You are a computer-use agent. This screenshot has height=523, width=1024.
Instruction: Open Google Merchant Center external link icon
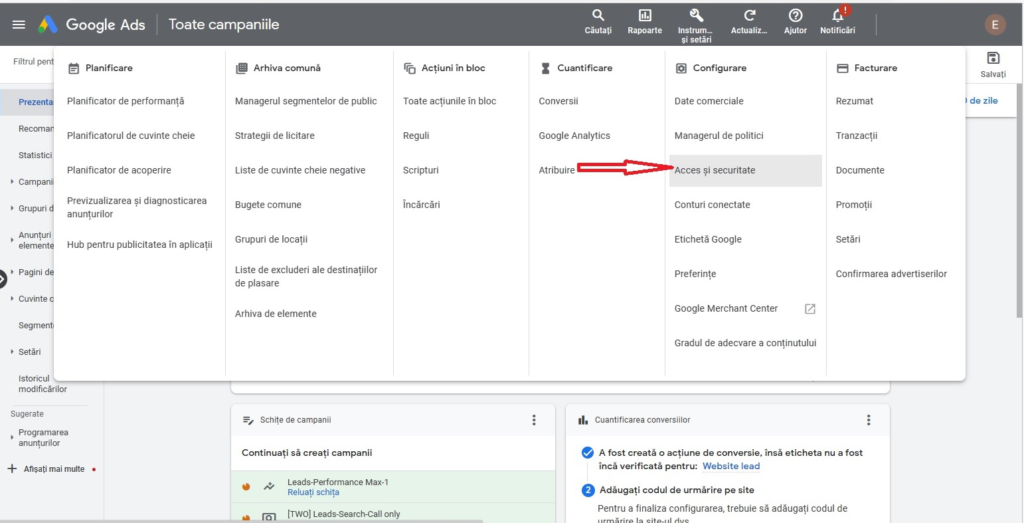click(810, 309)
